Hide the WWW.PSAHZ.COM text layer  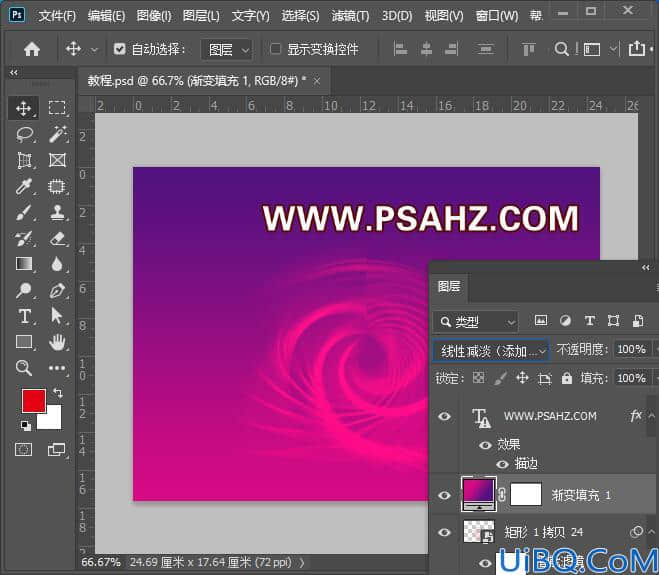click(445, 416)
